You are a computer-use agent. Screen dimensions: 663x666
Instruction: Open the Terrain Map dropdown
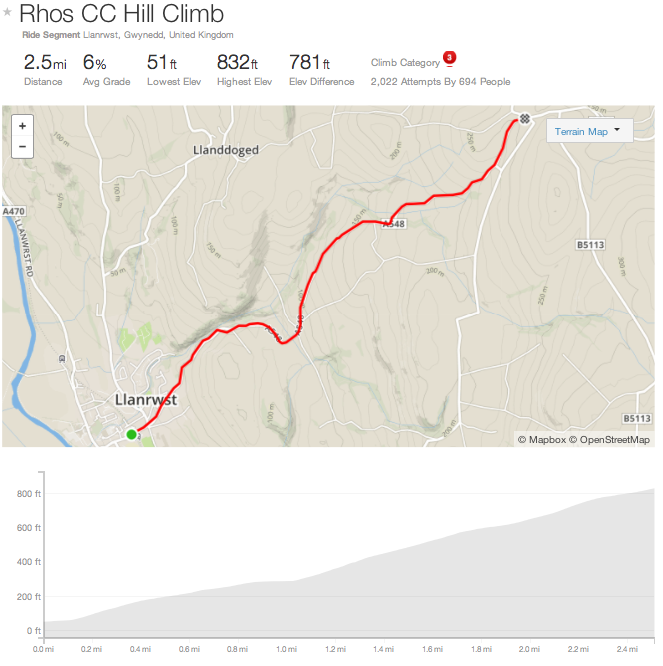click(x=589, y=131)
